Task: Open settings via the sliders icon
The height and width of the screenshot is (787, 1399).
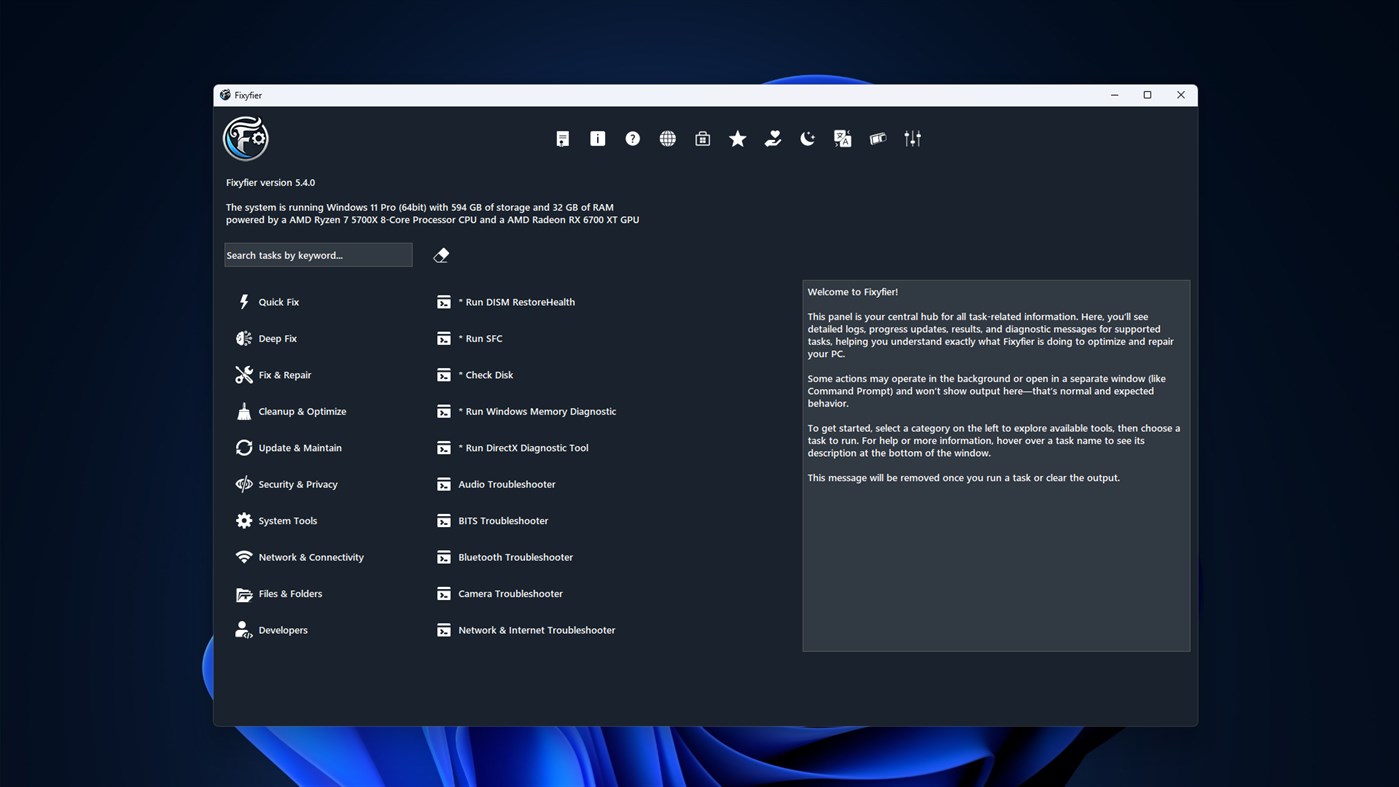Action: 913,139
